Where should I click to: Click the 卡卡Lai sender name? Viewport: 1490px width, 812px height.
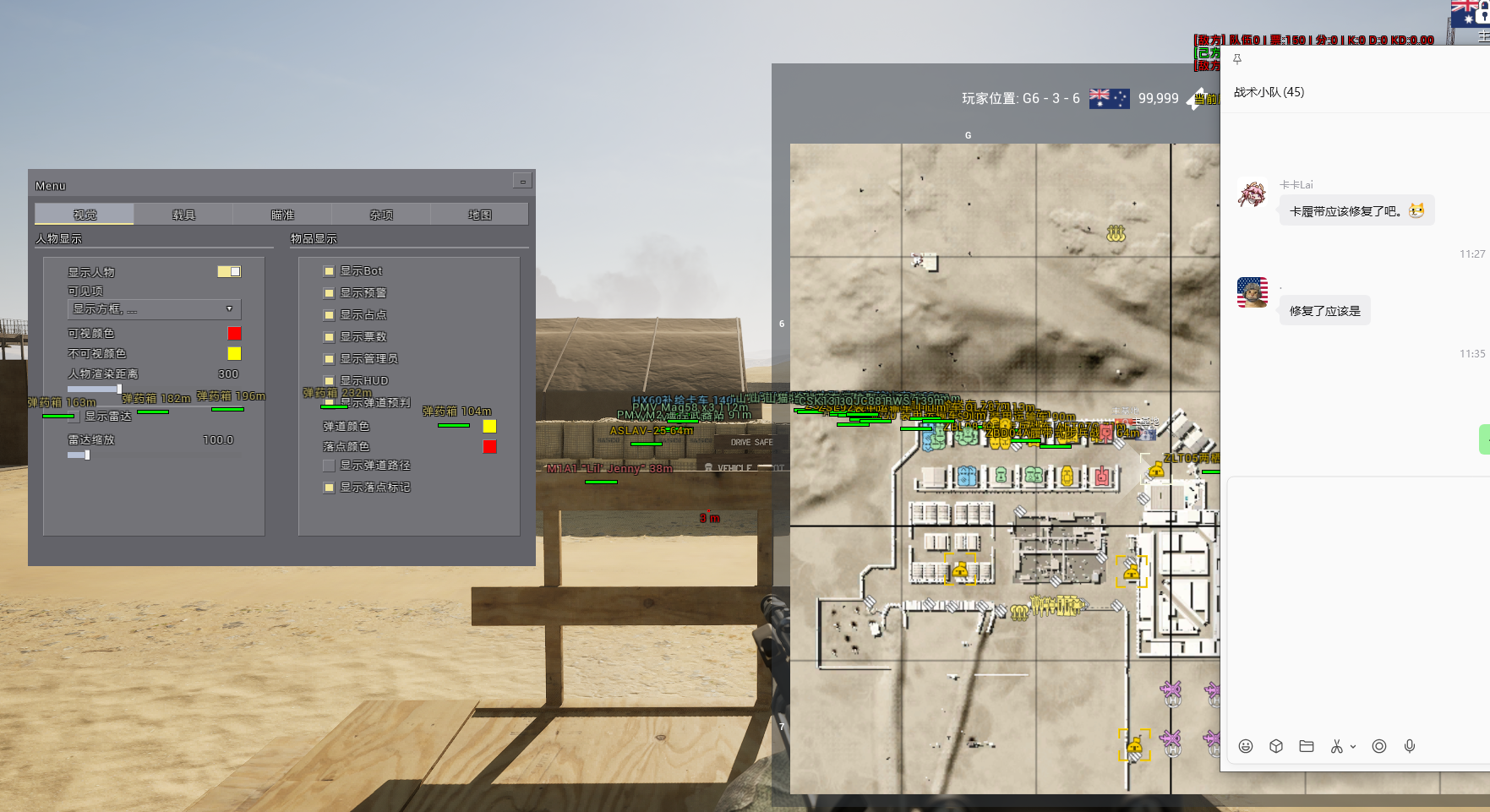pyautogui.click(x=1296, y=184)
